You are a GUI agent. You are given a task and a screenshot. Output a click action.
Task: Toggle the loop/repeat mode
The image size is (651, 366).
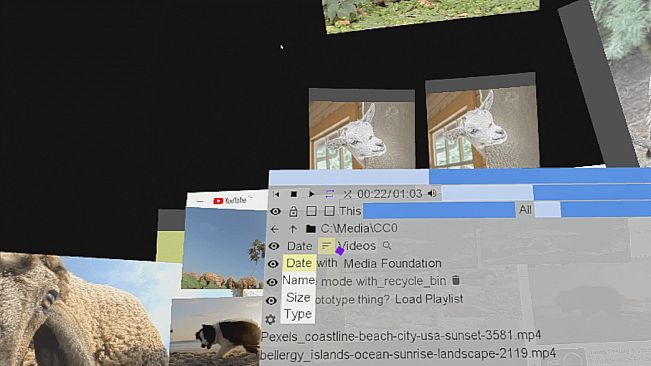[330, 194]
